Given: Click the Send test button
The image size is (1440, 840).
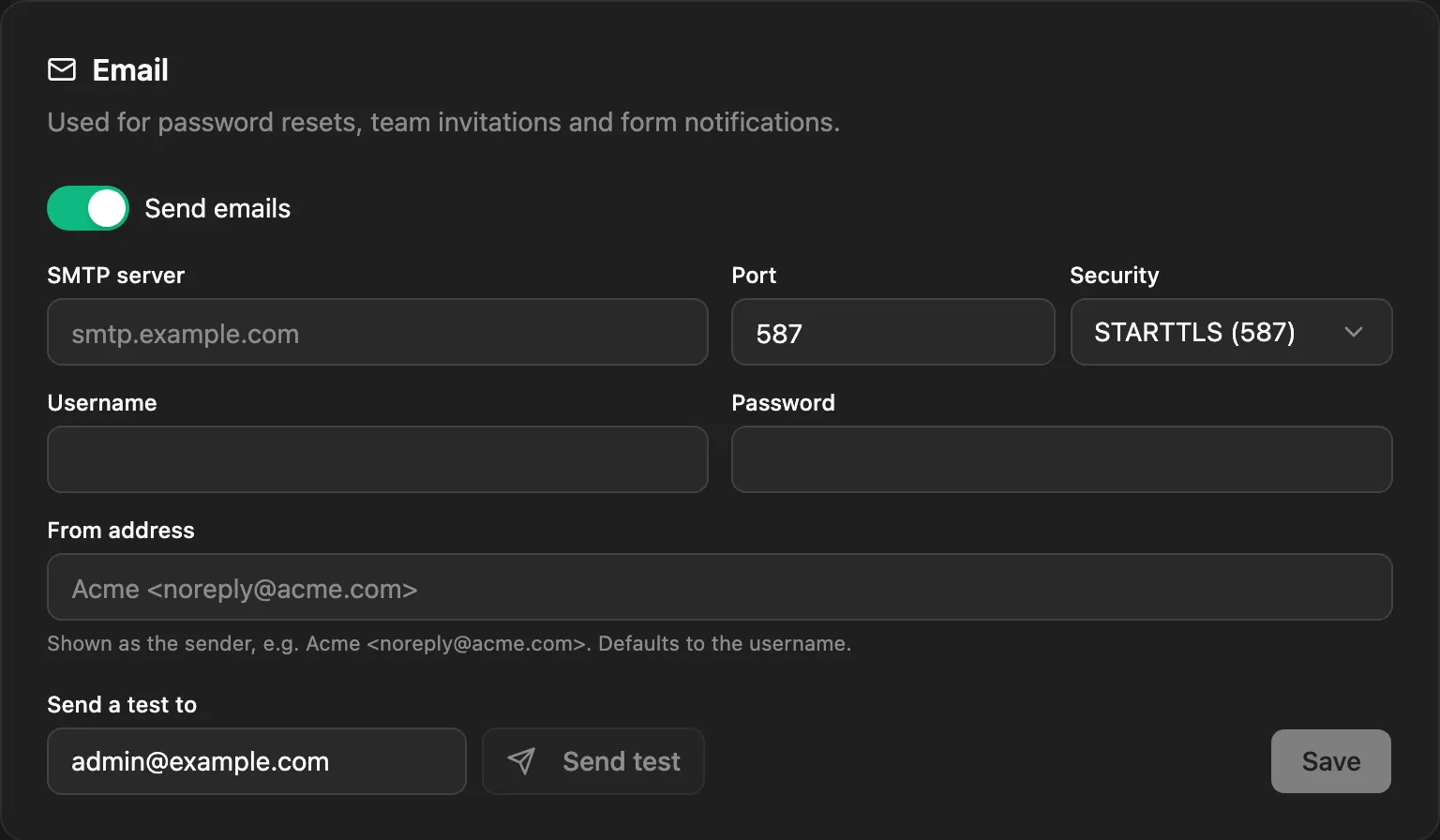Looking at the screenshot, I should (593, 761).
